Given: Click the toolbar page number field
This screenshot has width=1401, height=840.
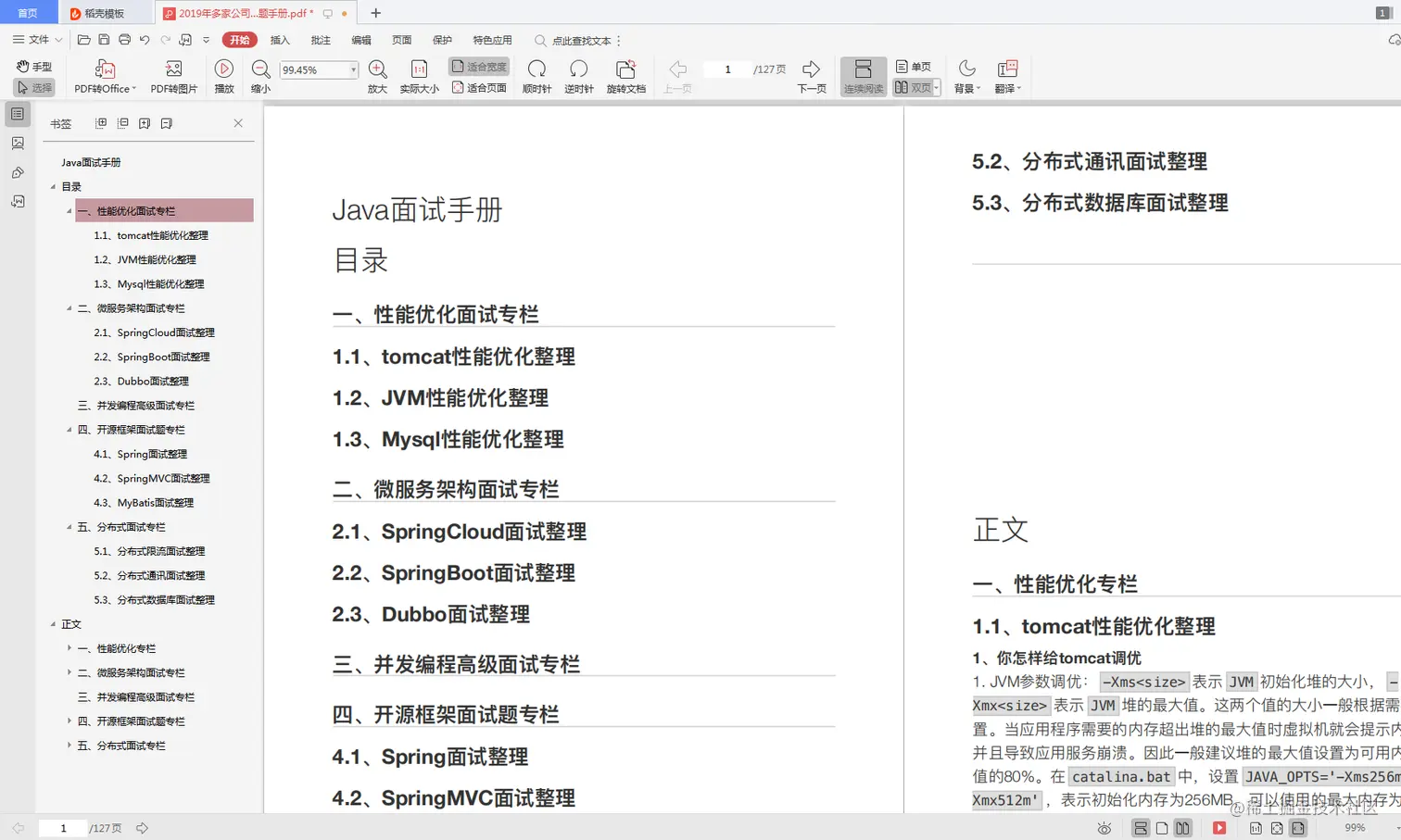Looking at the screenshot, I should pos(727,69).
